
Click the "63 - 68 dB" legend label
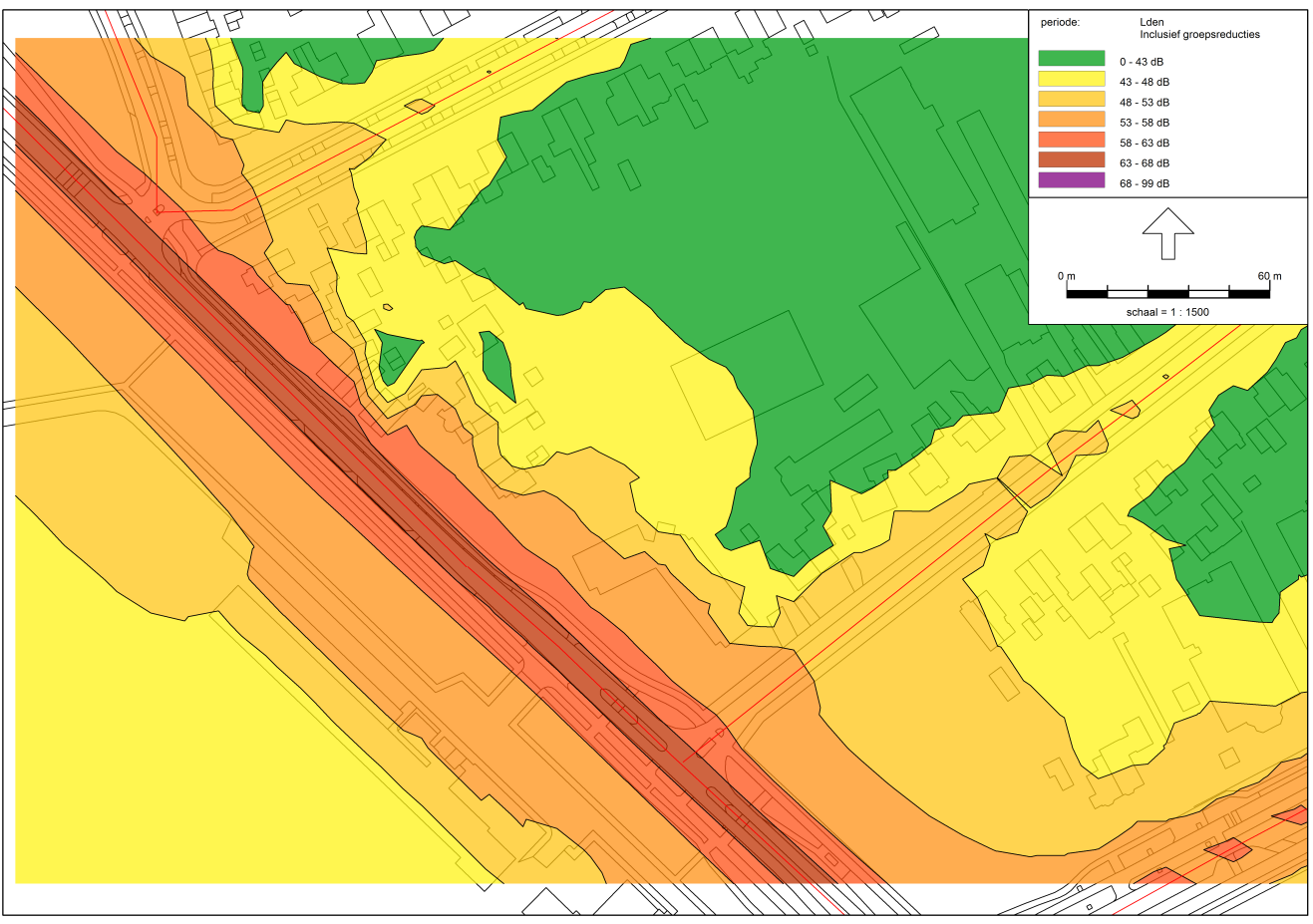coord(1145,163)
